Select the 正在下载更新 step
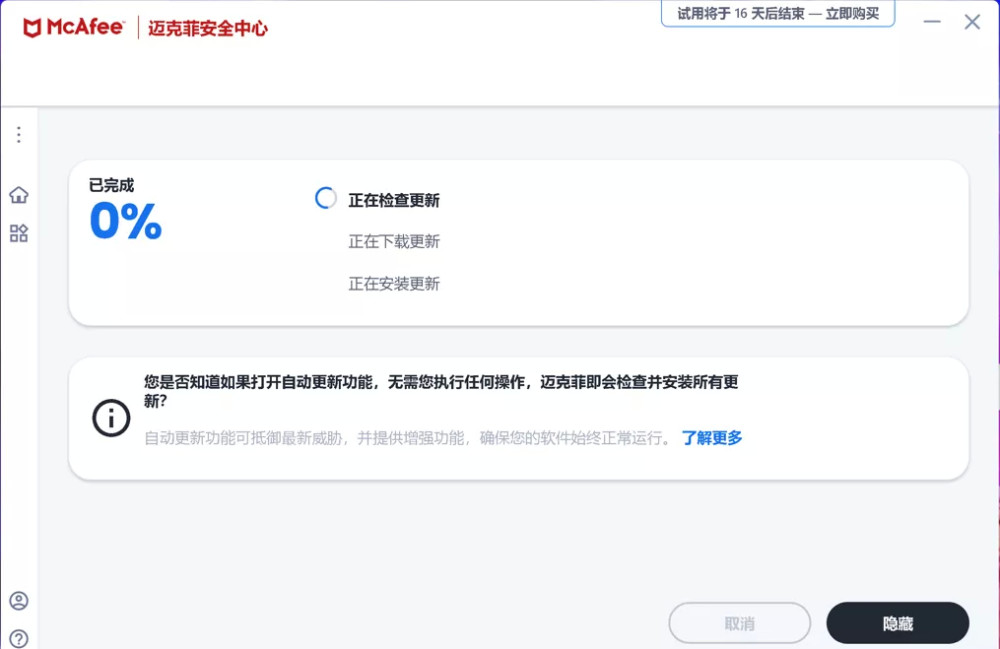This screenshot has height=649, width=1000. 394,242
